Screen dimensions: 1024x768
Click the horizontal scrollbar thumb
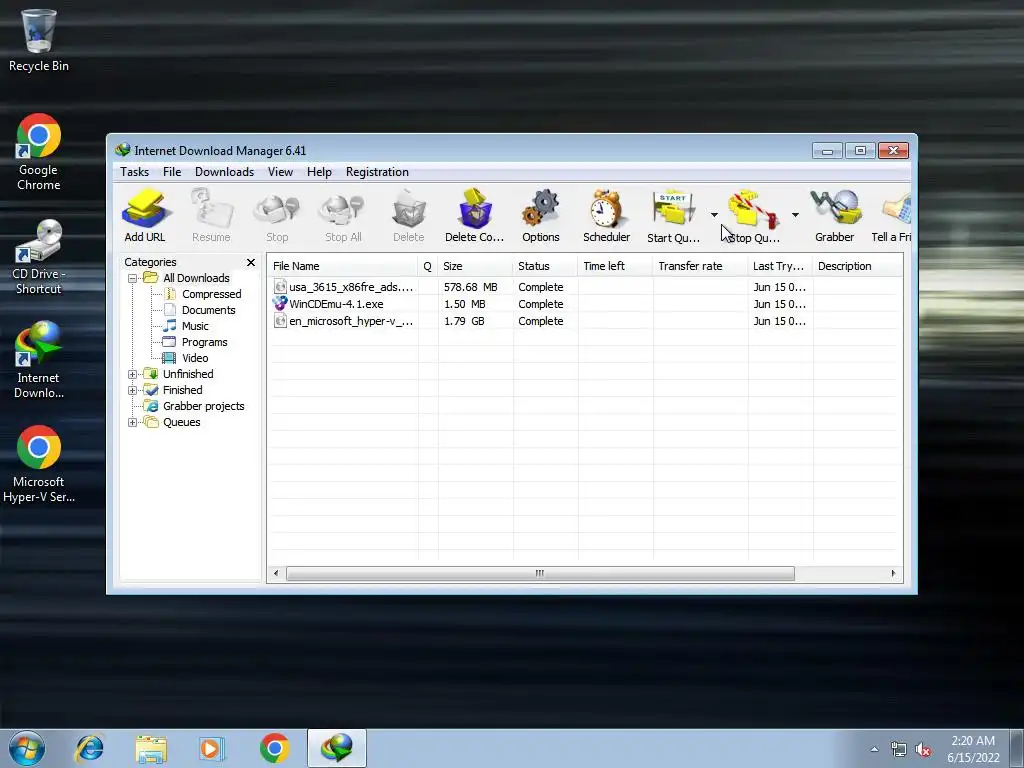click(540, 573)
